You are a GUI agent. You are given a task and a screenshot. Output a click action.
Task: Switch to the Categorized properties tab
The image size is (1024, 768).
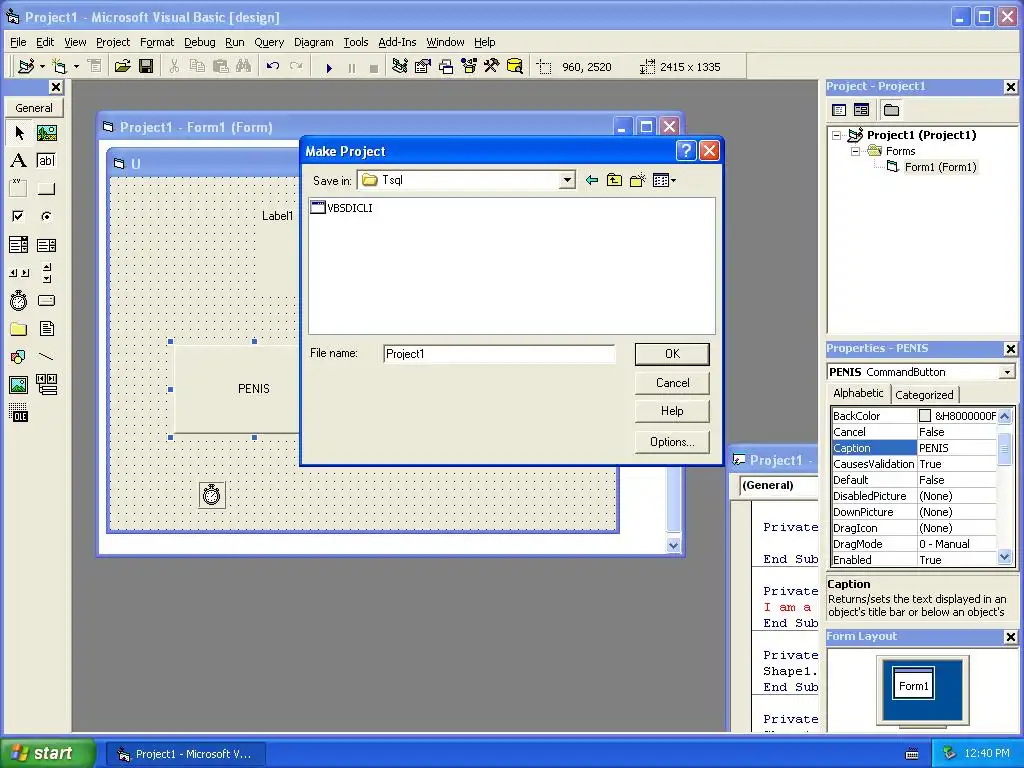[x=924, y=394]
